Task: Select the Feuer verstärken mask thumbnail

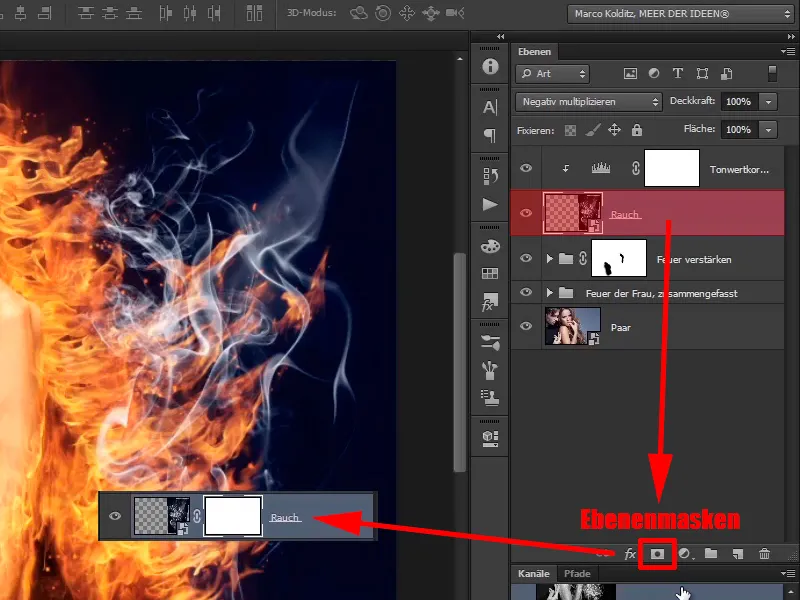Action: [618, 258]
